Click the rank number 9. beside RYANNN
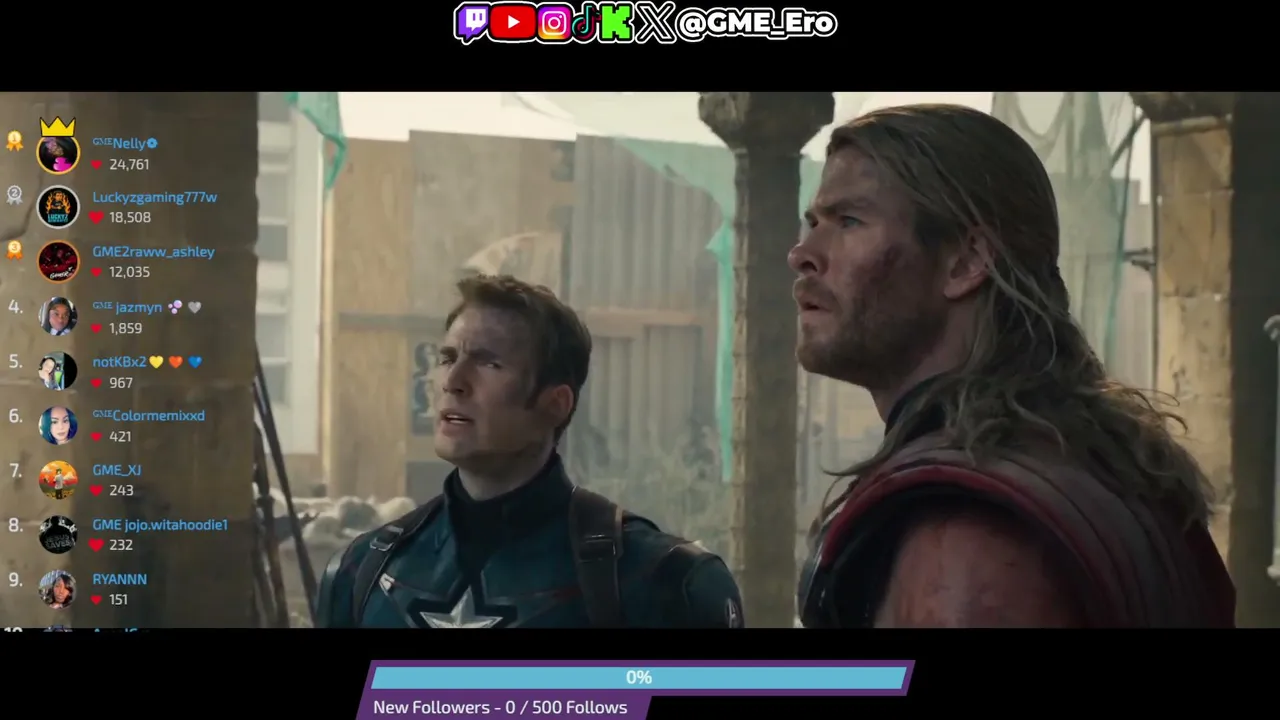 click(x=15, y=578)
